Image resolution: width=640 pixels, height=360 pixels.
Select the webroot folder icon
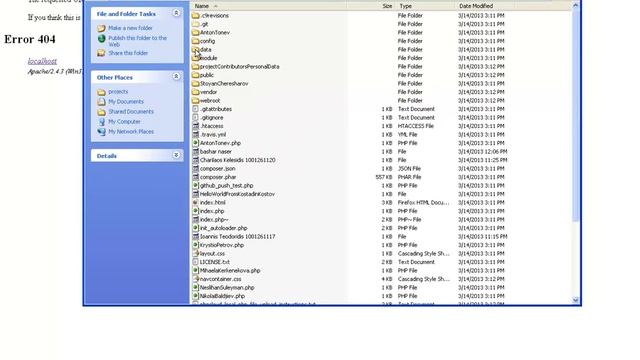pyautogui.click(x=196, y=100)
